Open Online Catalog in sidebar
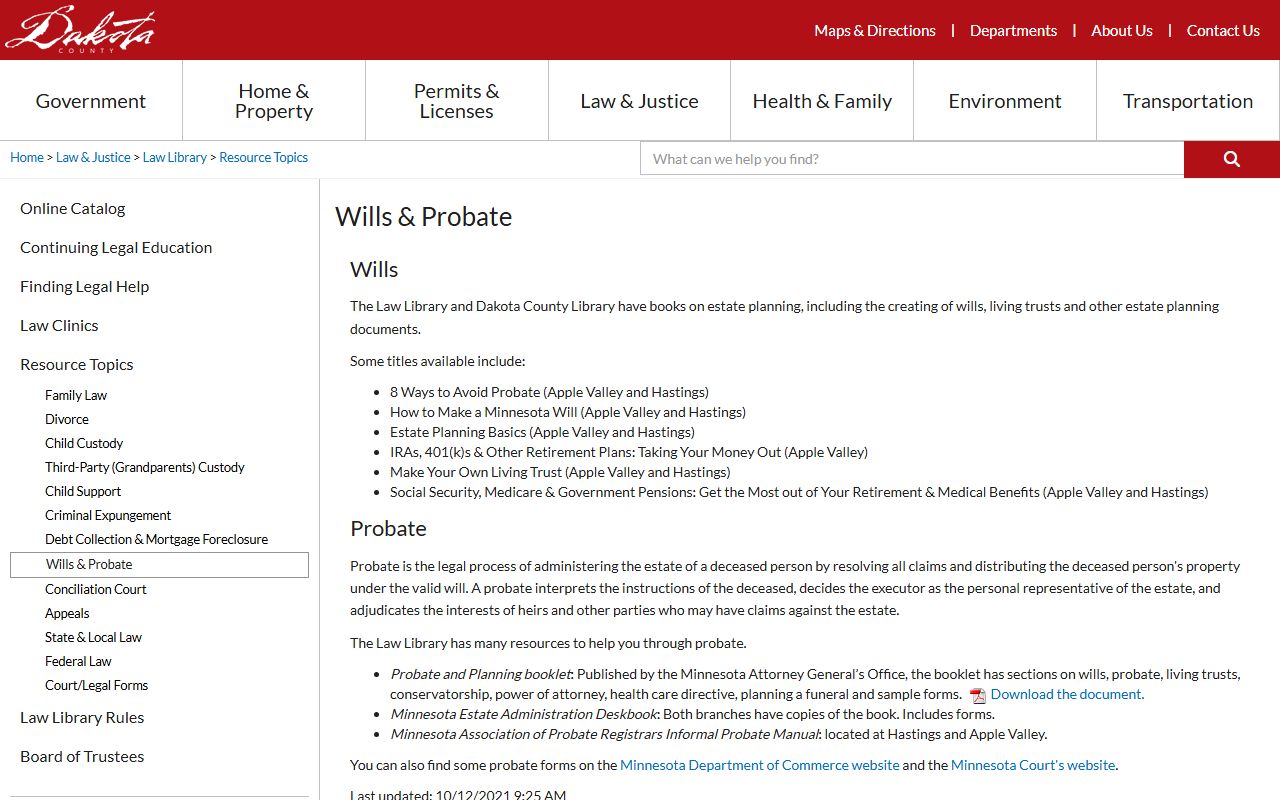The height and width of the screenshot is (800, 1280). pos(73,208)
